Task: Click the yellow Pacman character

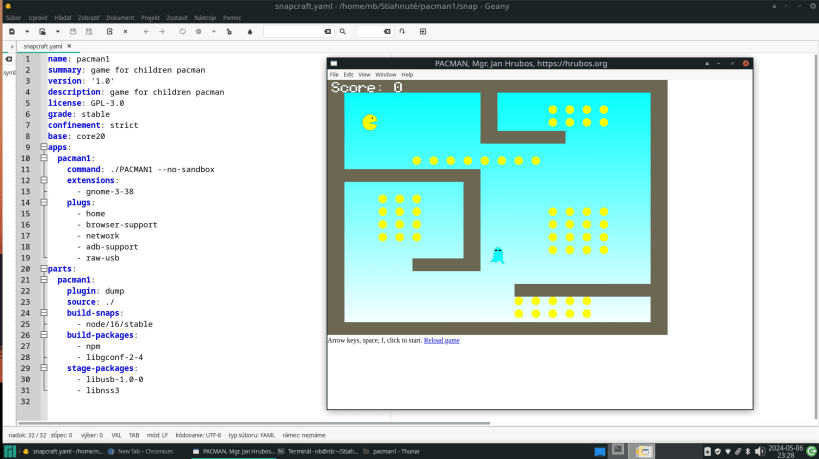Action: coord(370,122)
